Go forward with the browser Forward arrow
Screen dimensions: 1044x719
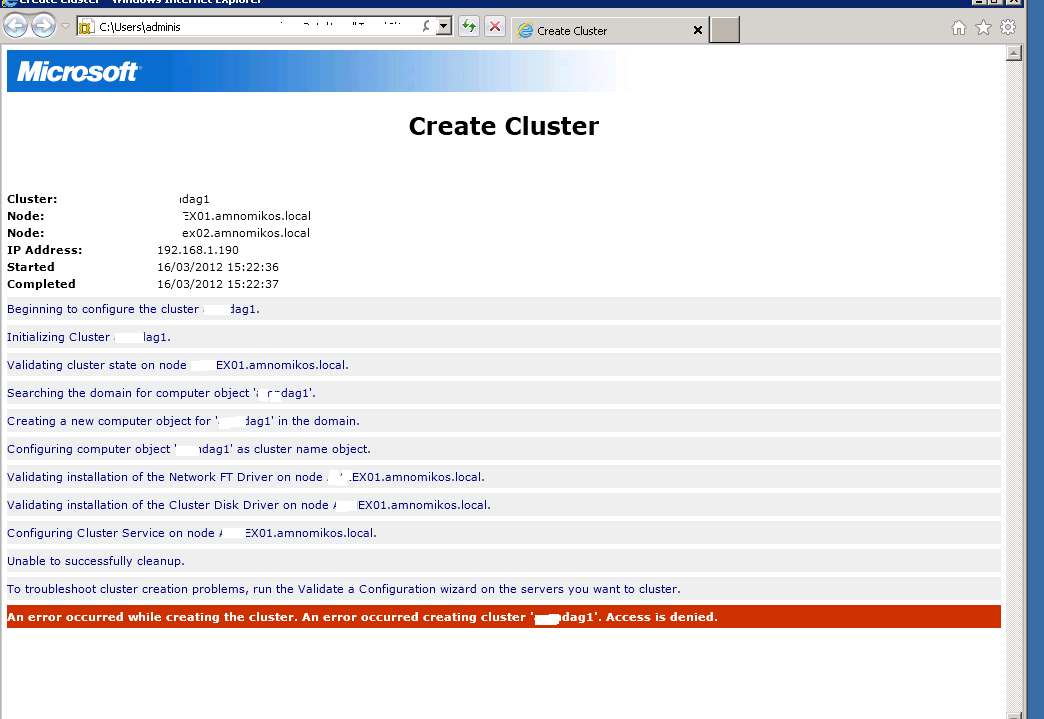click(44, 27)
